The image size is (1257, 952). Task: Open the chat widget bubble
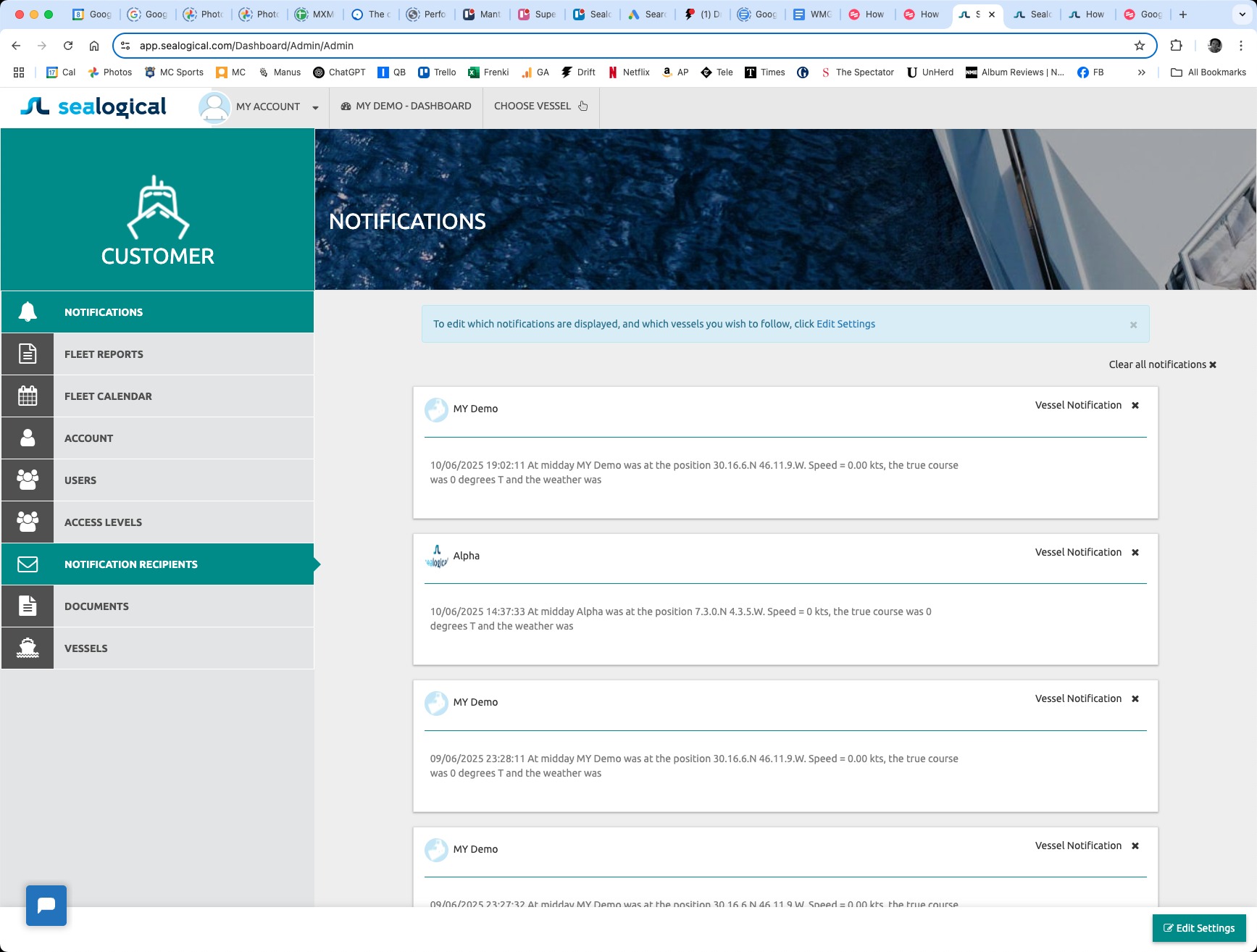coord(46,906)
